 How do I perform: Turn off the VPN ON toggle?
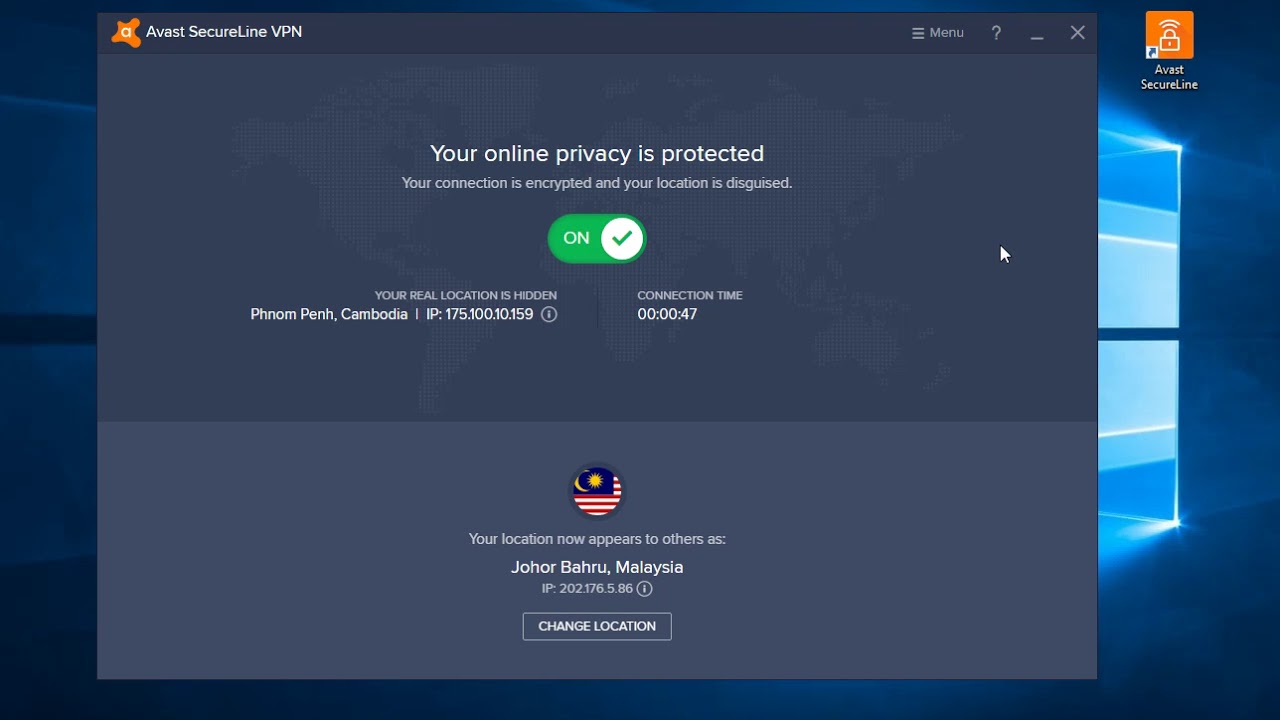pos(597,238)
